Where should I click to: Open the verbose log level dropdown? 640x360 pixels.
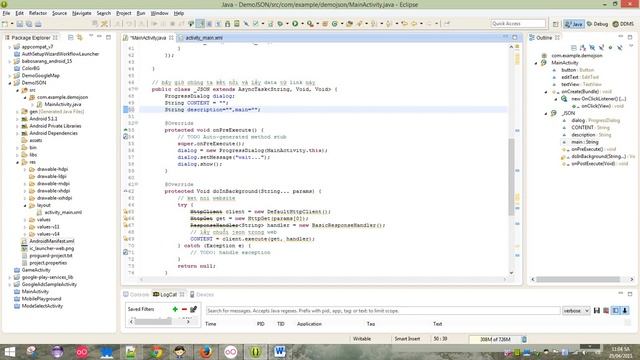[x=576, y=311]
